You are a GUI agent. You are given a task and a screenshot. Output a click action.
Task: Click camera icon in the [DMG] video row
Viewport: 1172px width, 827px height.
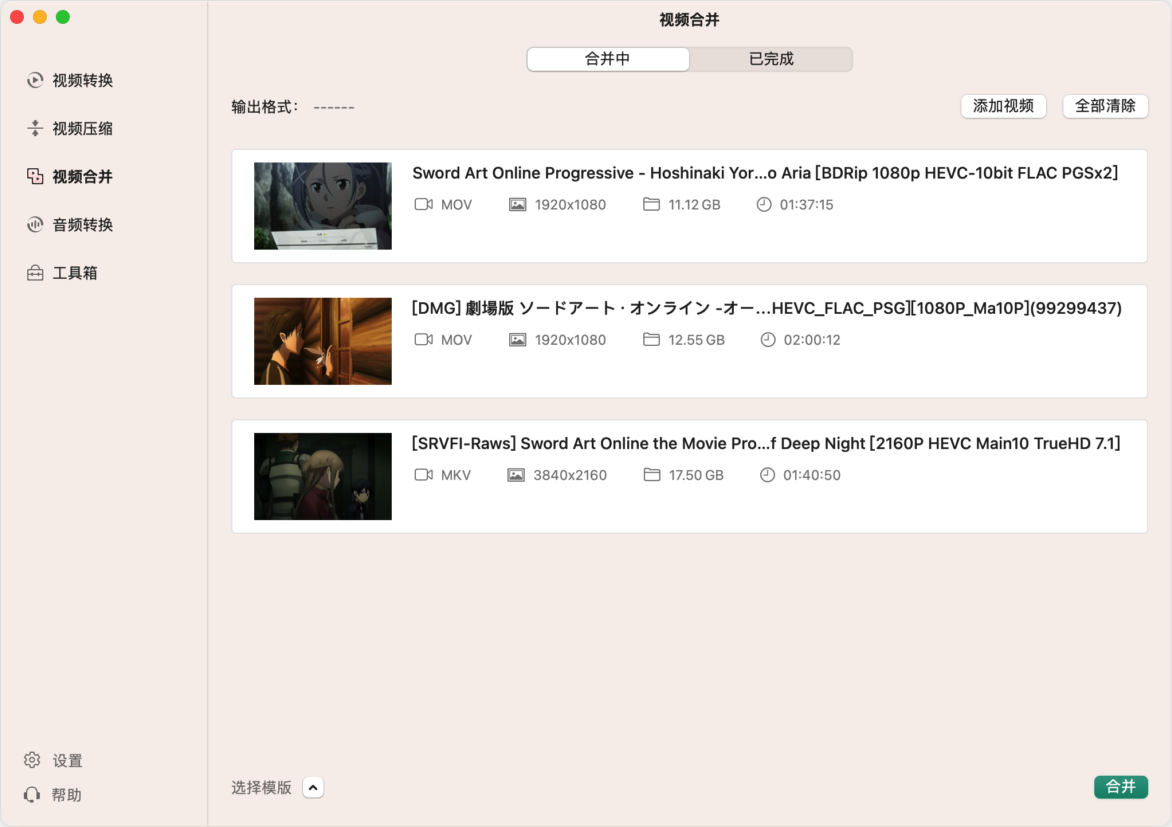tap(424, 339)
